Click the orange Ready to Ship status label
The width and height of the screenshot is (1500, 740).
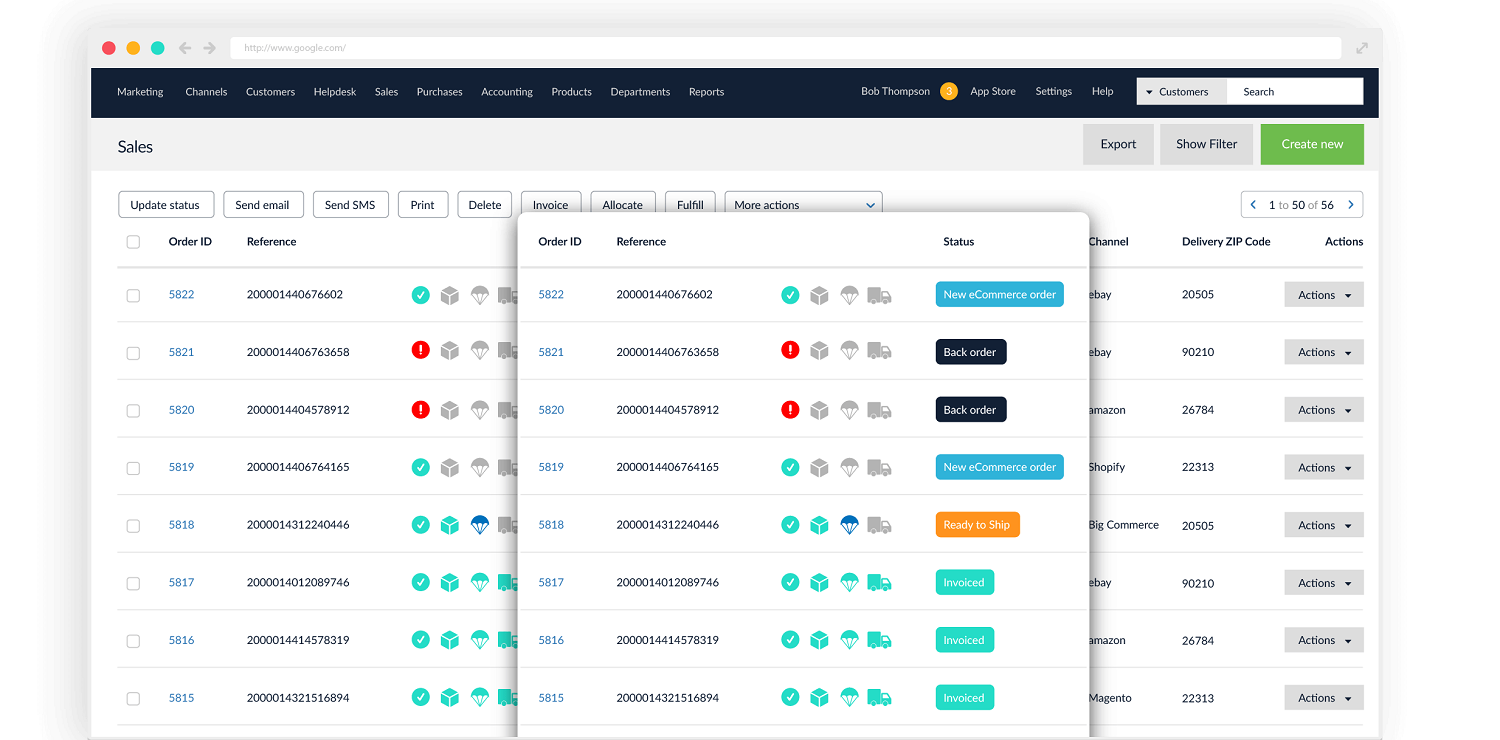977,525
